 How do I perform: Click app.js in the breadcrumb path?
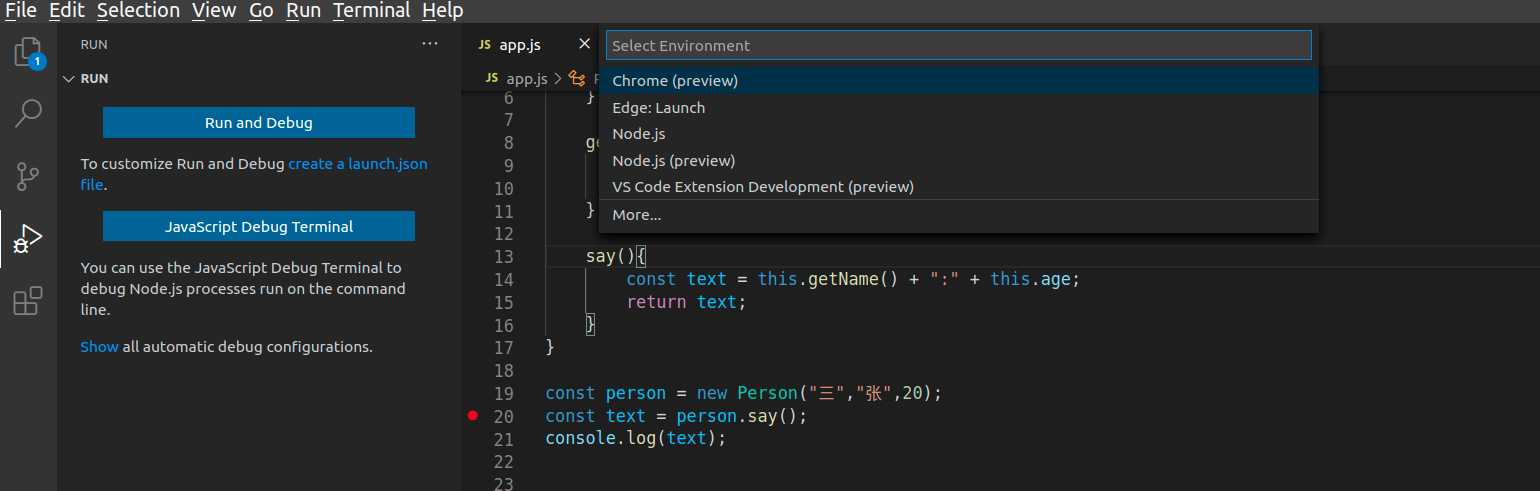tap(527, 78)
